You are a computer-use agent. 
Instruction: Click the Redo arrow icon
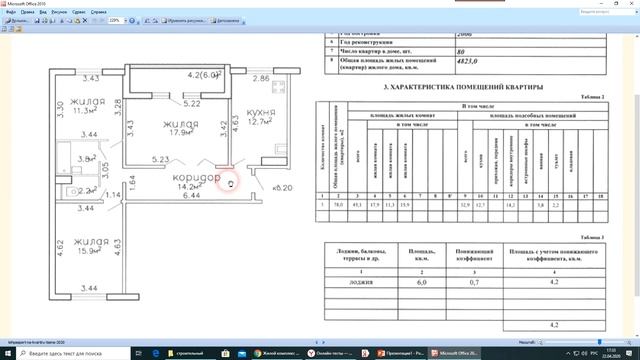[102, 20]
